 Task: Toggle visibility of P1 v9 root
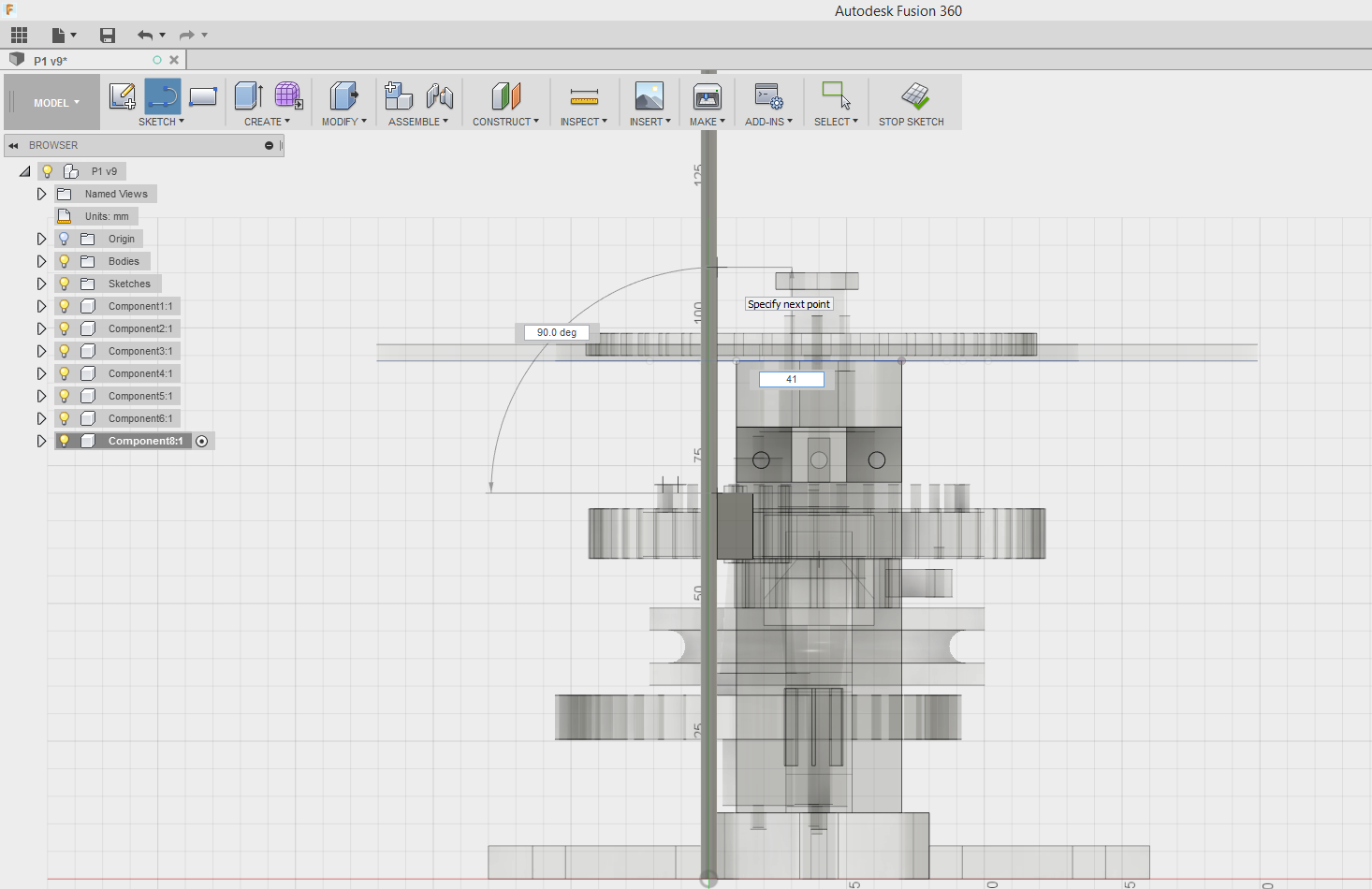(x=47, y=171)
